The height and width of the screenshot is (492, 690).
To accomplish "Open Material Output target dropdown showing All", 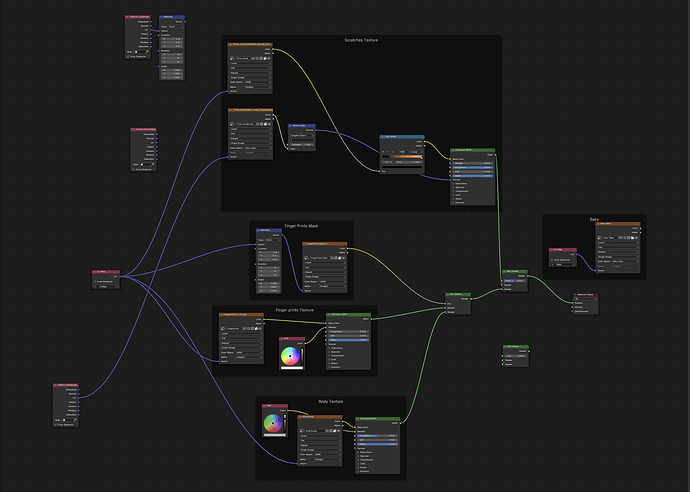I will click(x=586, y=299).
